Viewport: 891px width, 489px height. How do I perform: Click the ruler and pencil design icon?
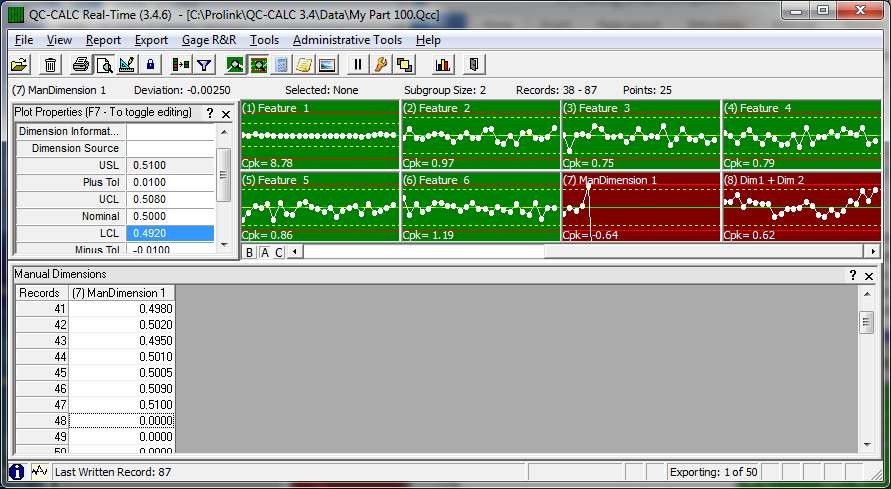pos(127,65)
